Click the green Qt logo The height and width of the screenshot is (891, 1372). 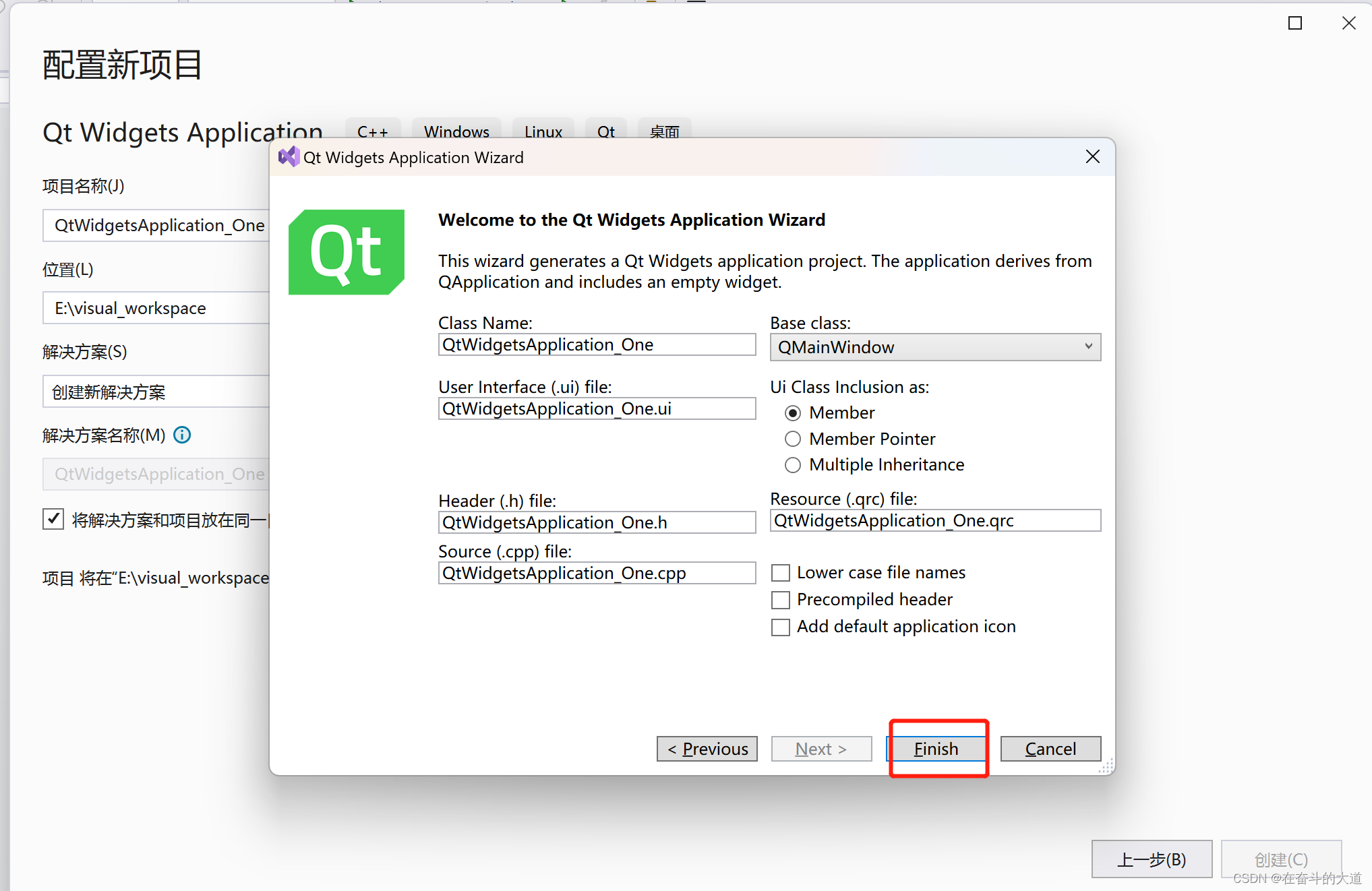[346, 252]
